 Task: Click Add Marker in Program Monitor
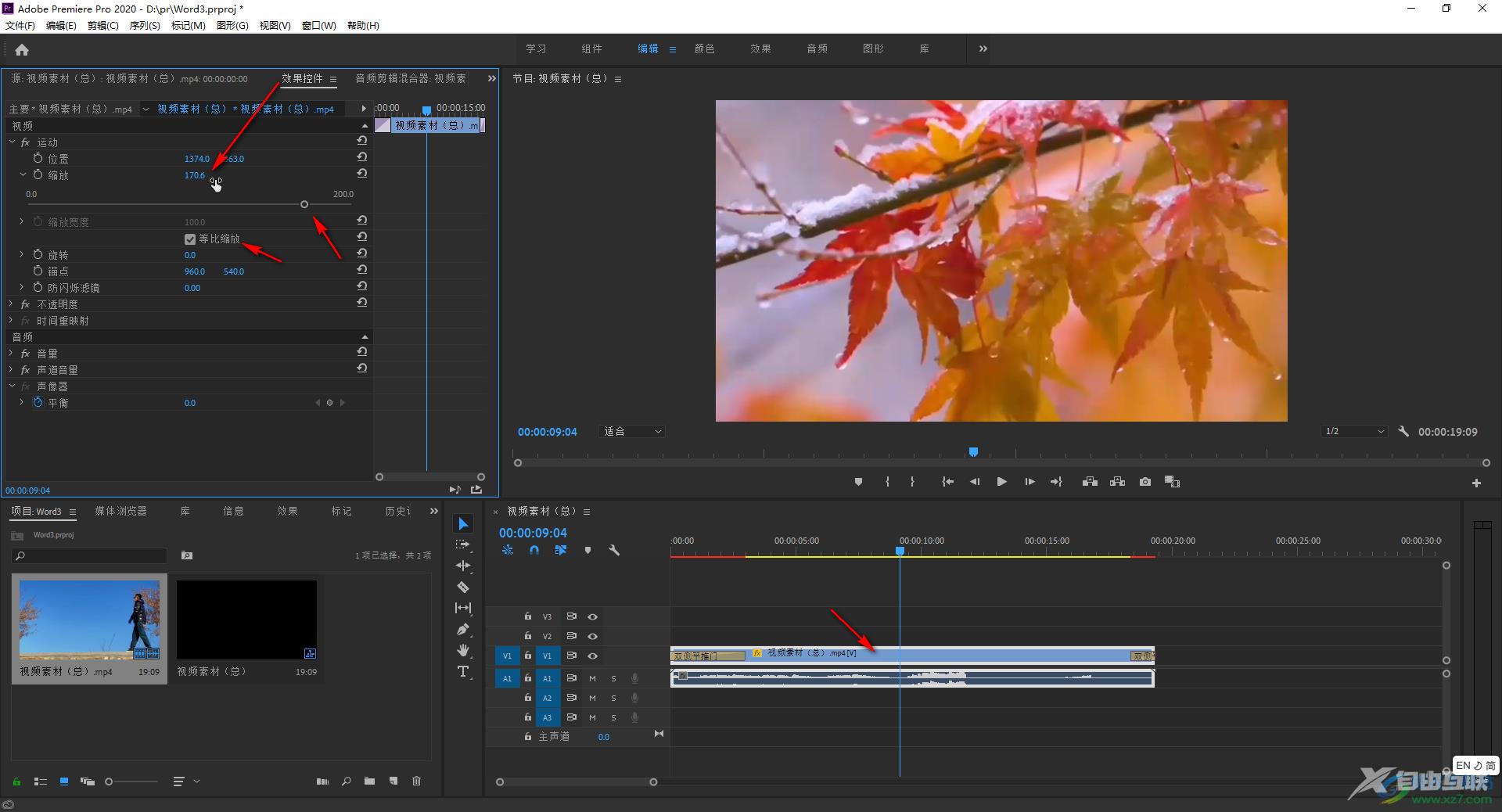click(858, 482)
